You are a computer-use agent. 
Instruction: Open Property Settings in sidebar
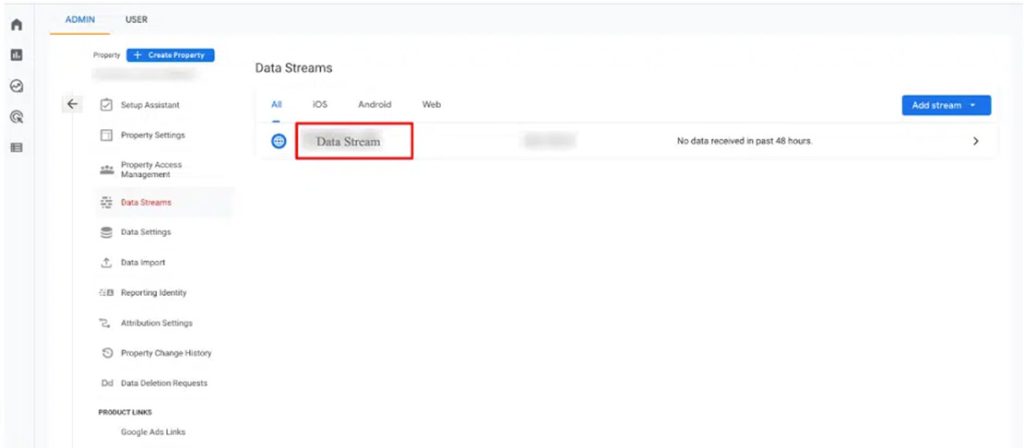point(152,135)
